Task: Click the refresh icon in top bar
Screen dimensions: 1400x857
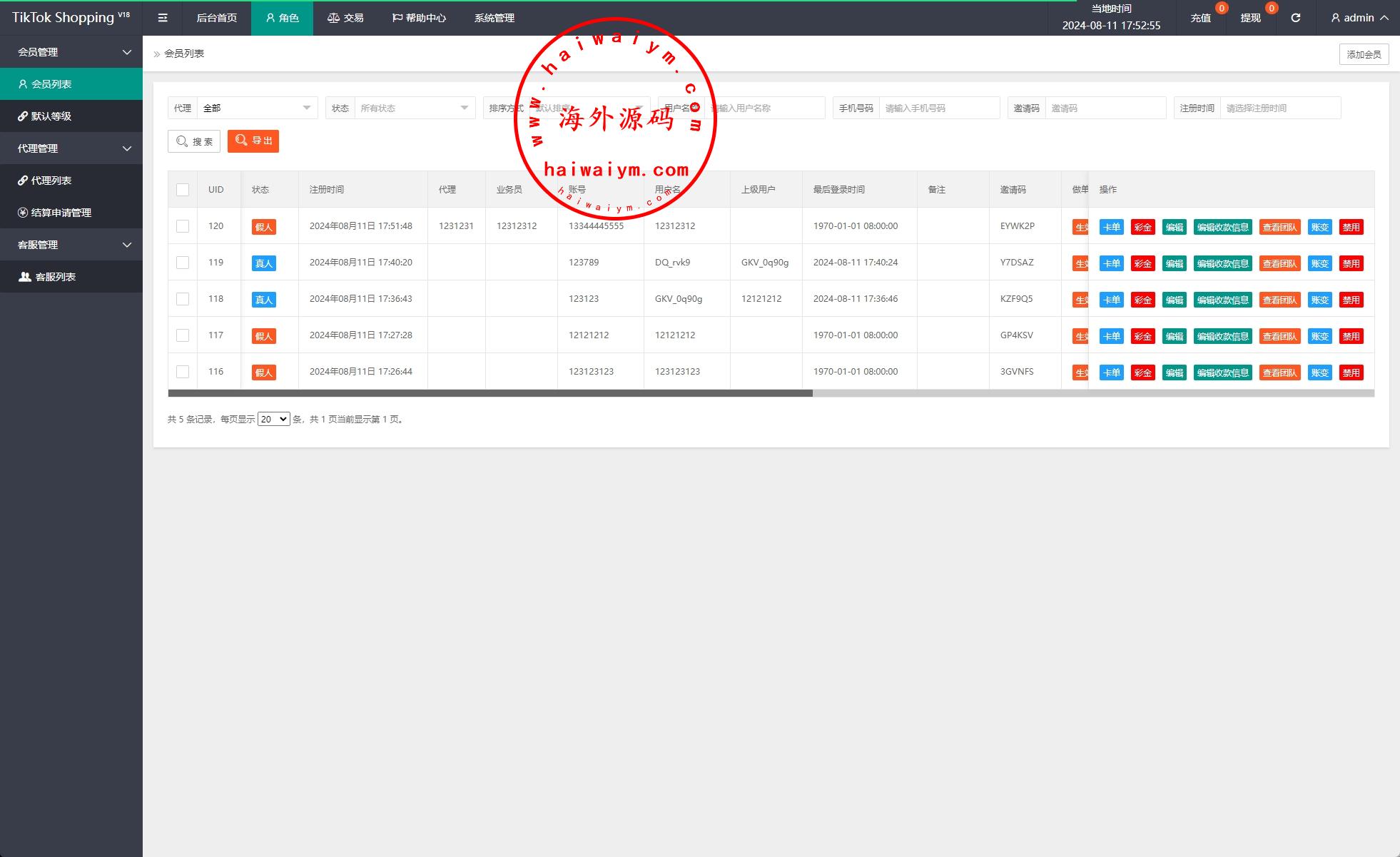Action: tap(1295, 18)
